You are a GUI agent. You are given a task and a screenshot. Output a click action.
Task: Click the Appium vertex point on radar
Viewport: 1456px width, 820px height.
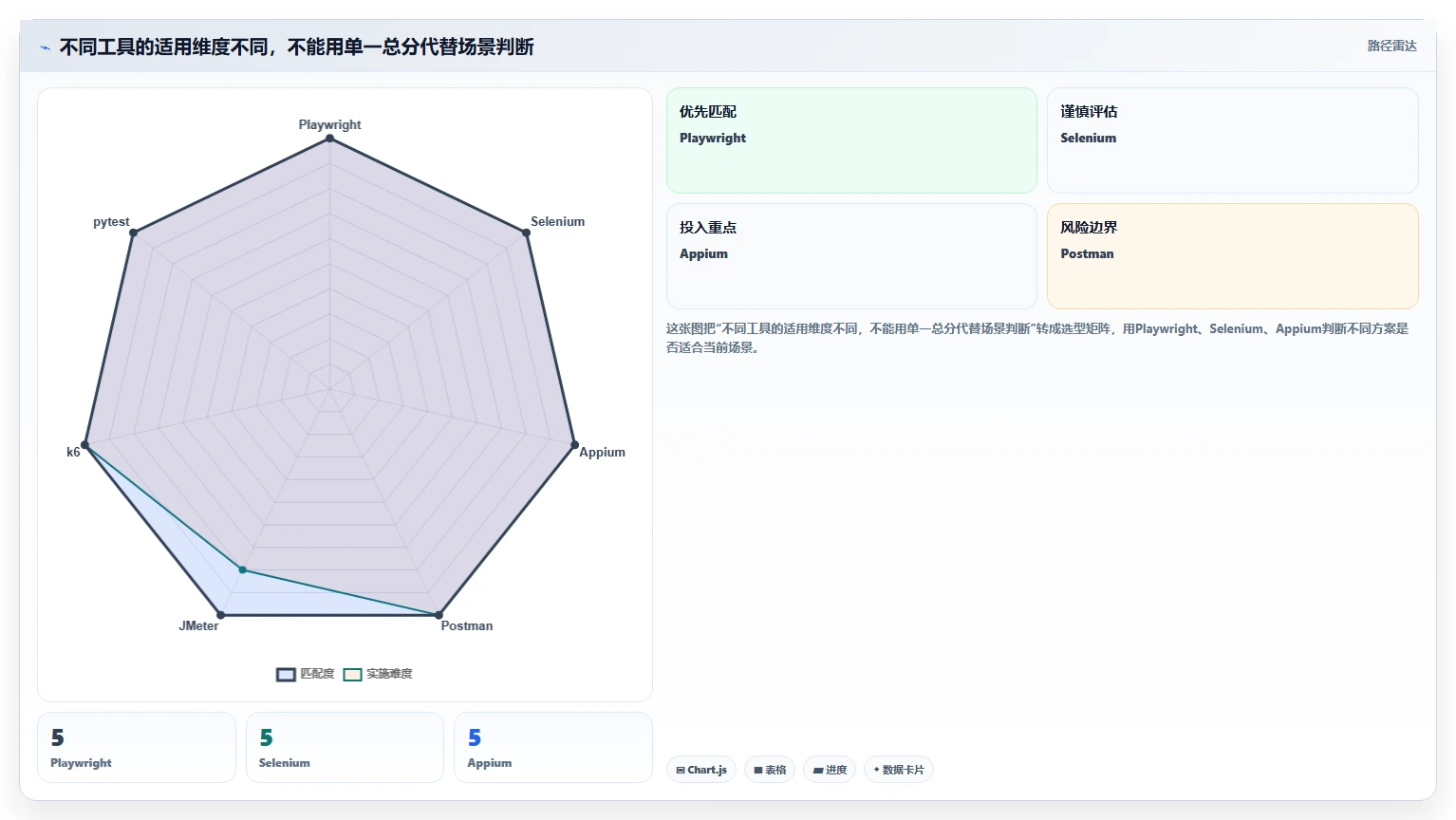[574, 444]
